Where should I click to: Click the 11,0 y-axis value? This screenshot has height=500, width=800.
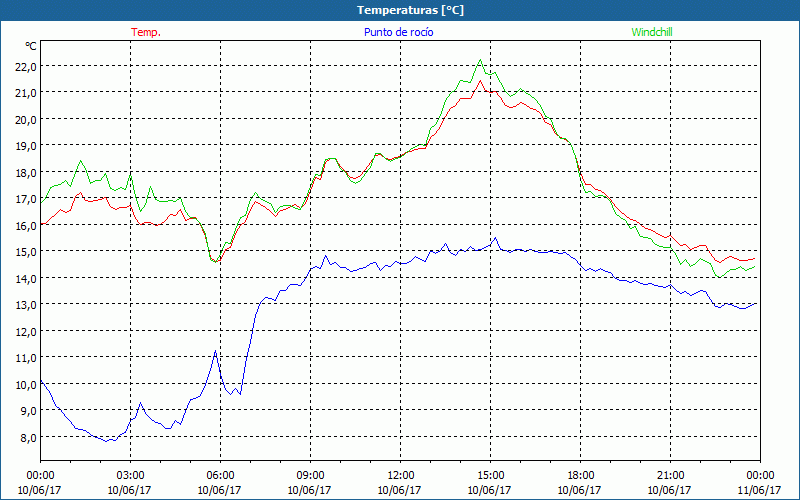[x=26, y=358]
